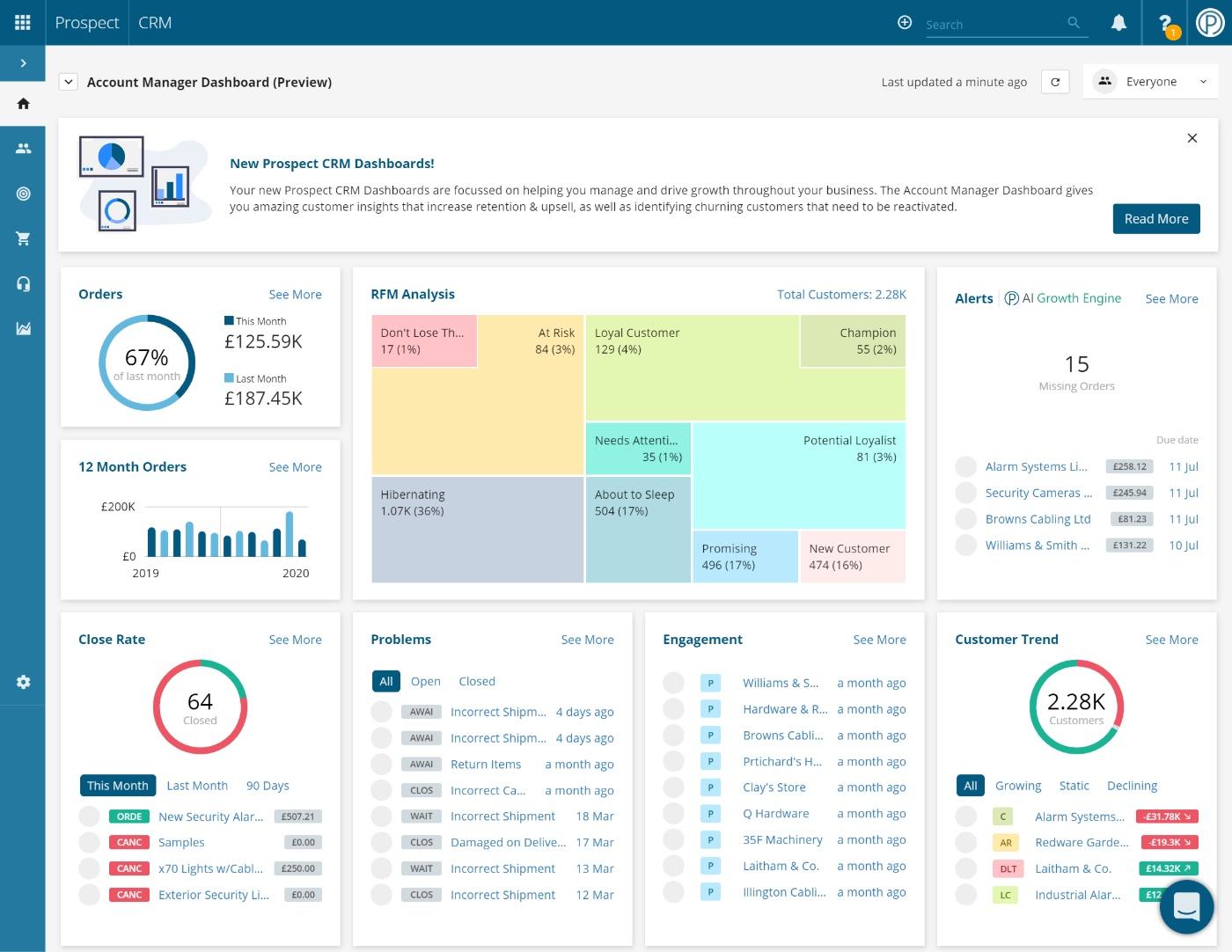The height and width of the screenshot is (952, 1232).
Task: Open See More on RFM Analysis
Action: [841, 295]
